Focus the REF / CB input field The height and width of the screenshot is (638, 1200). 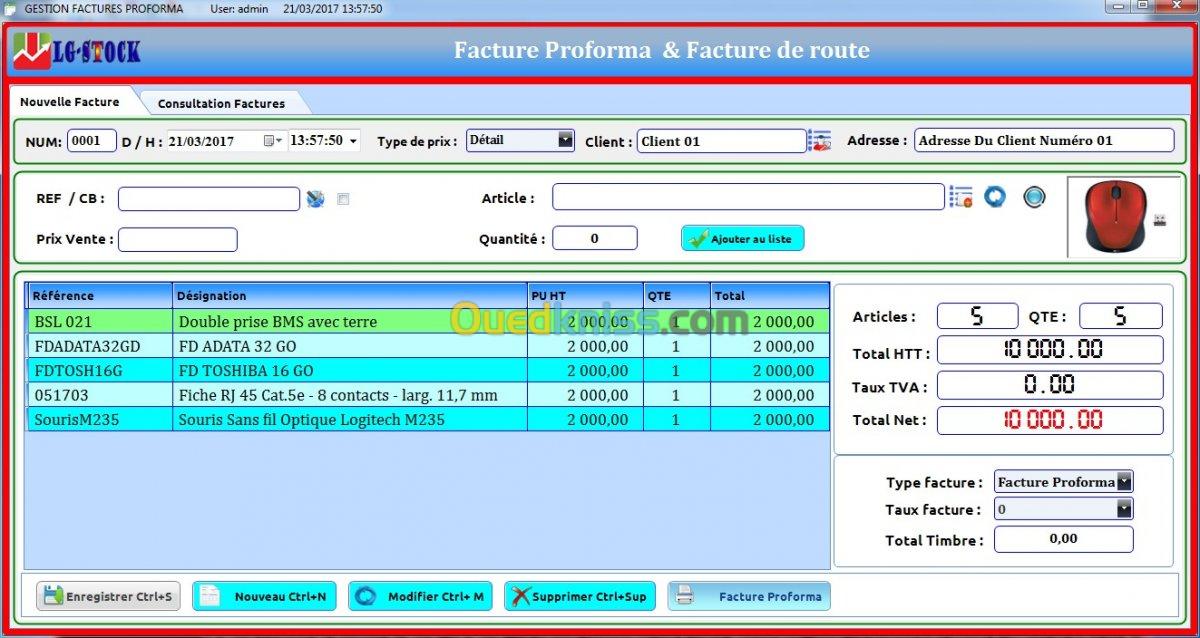tap(209, 199)
